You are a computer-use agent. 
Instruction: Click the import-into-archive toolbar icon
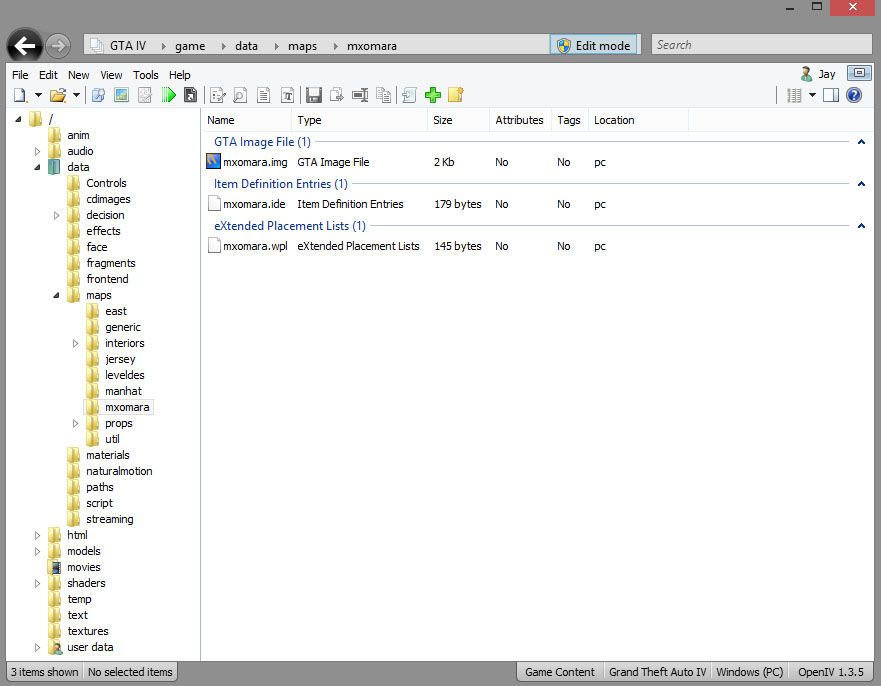coord(410,95)
